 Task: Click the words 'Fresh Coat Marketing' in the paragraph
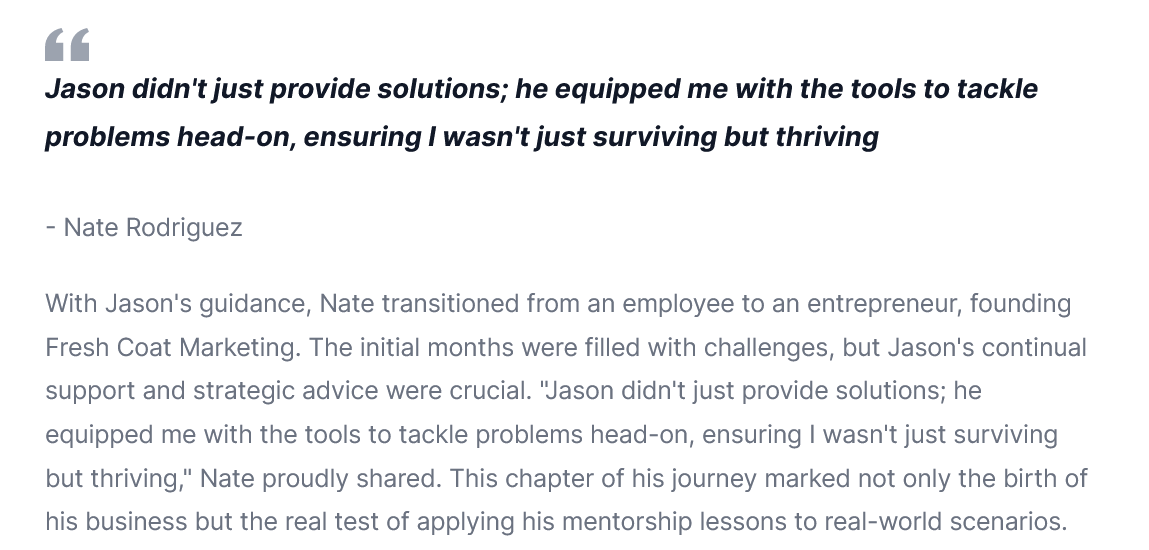[x=170, y=347]
